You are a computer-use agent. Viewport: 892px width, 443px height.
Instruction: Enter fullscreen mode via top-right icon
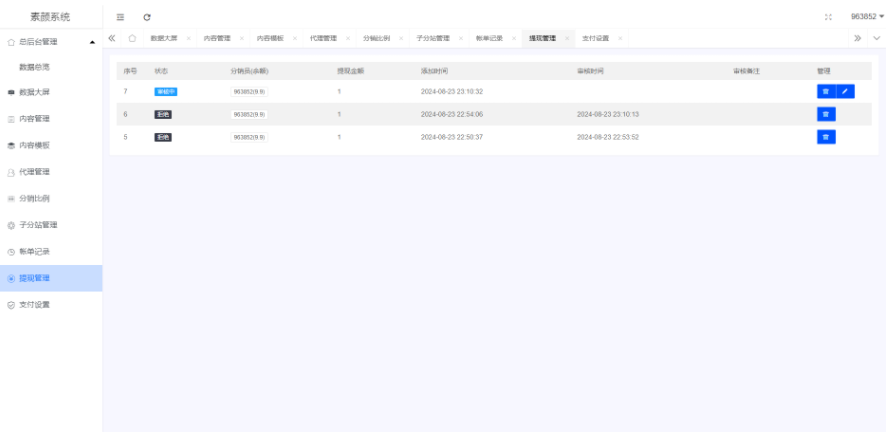[x=828, y=17]
